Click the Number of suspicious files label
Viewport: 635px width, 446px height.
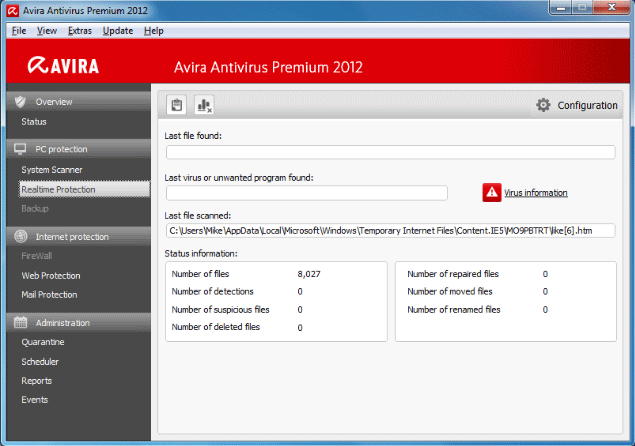coord(221,309)
